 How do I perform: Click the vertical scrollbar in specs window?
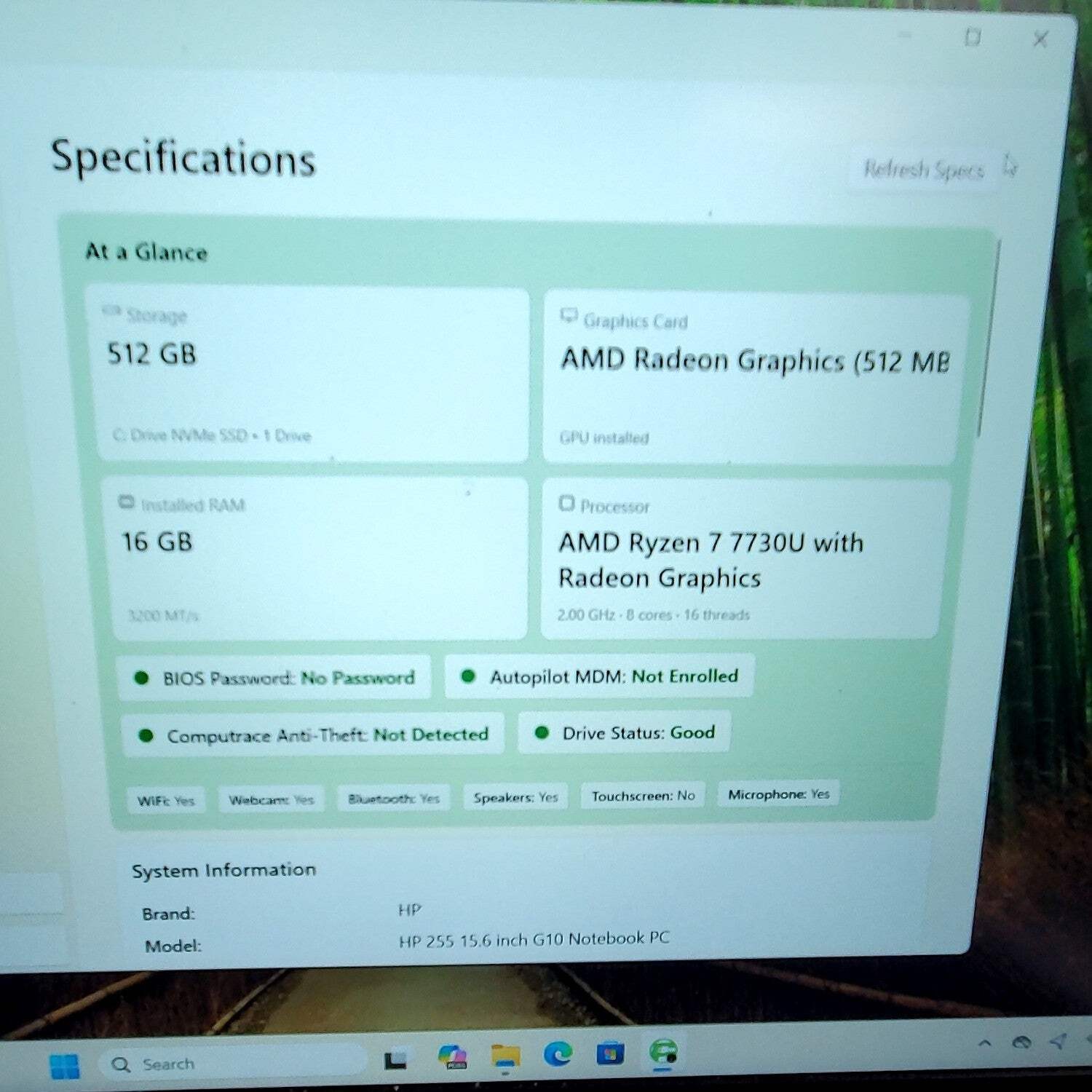pos(989,339)
